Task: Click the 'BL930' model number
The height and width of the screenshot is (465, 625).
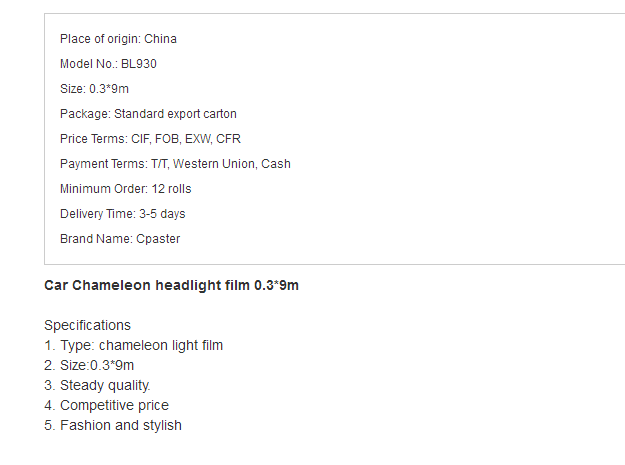Action: coord(139,64)
